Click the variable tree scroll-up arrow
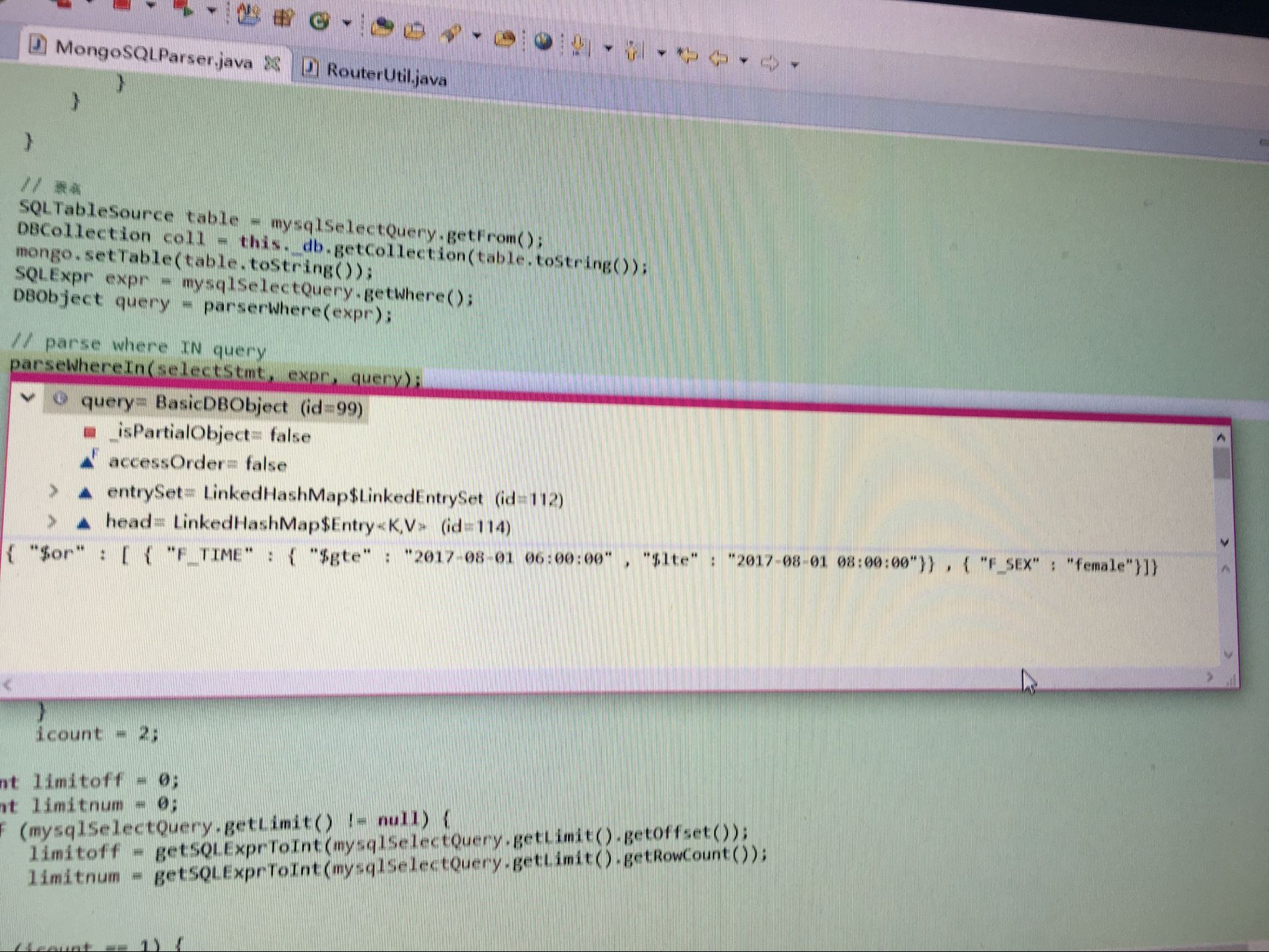1269x952 pixels. tap(1221, 437)
